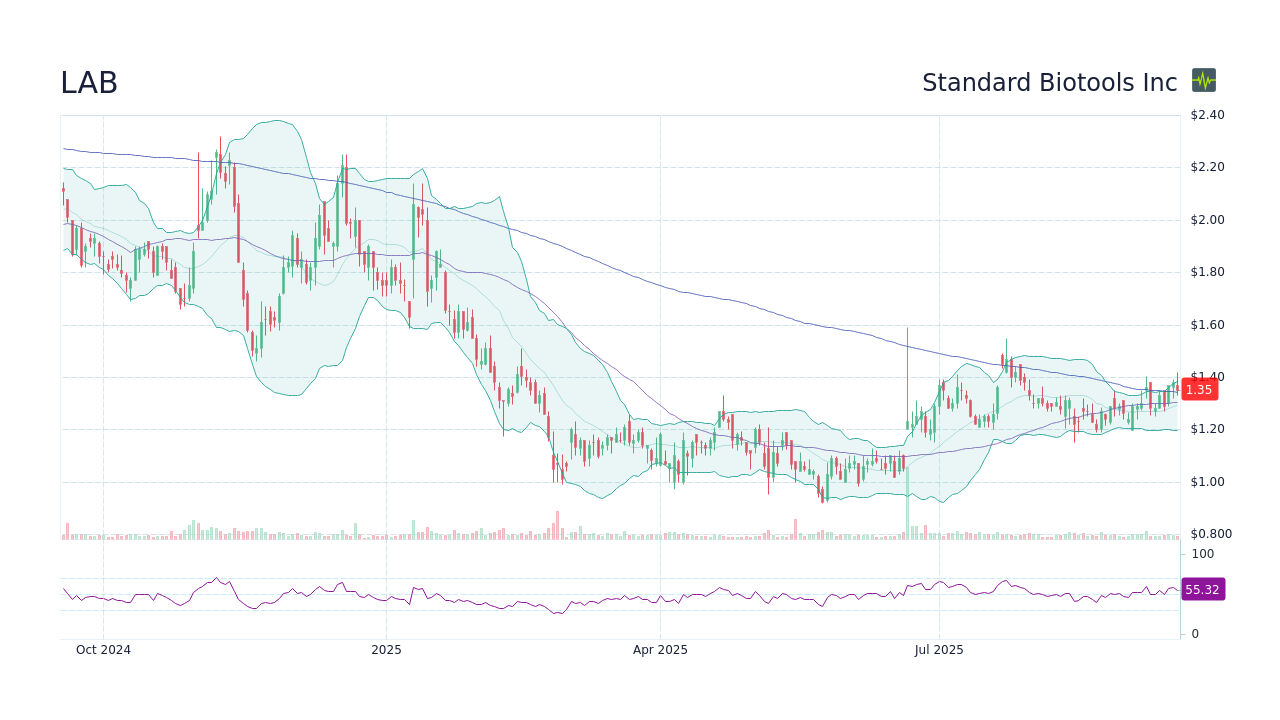Viewport: 1280px width, 720px height.
Task: Click the $2.40 price axis label
Action: pyautogui.click(x=1207, y=115)
